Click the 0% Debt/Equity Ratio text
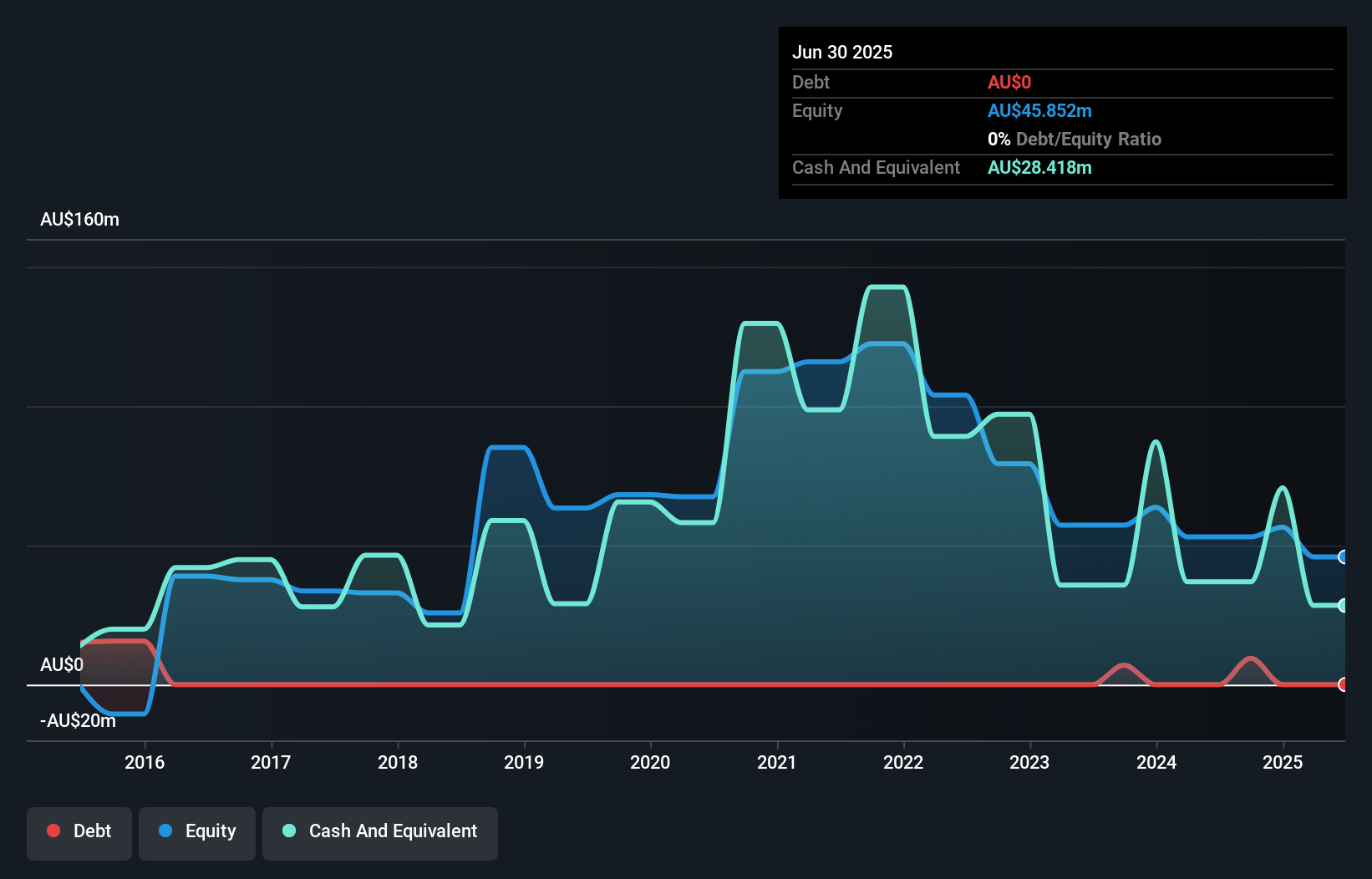 tap(1075, 140)
